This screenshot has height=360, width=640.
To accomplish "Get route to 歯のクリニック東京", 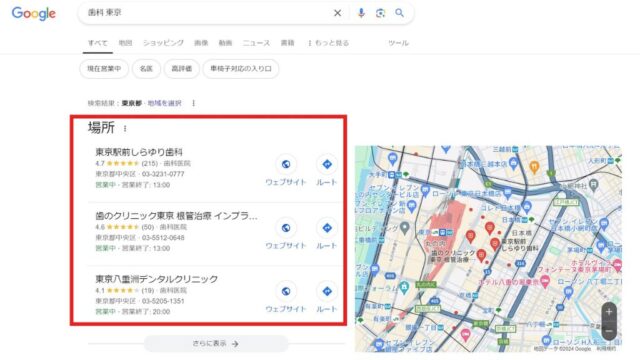I will [327, 228].
